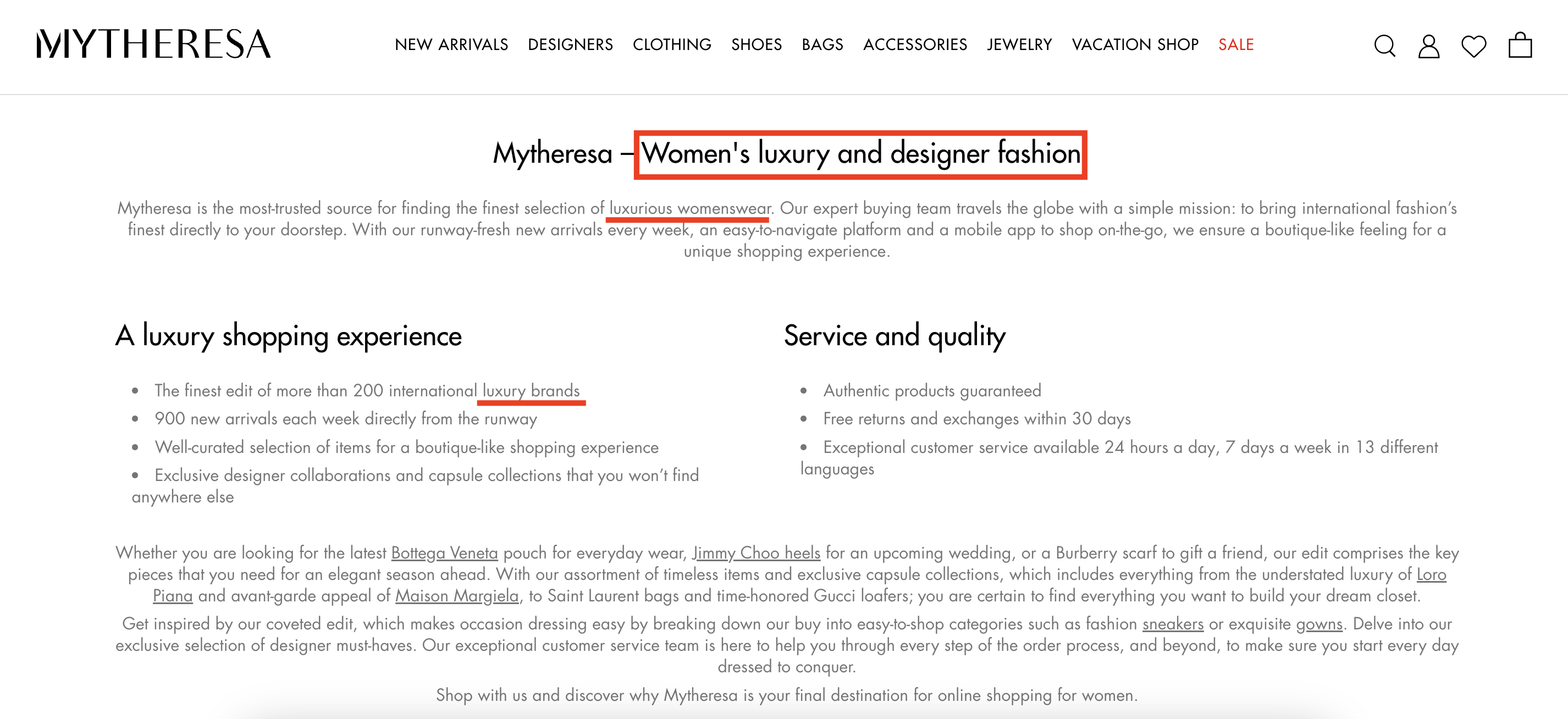Viewport: 1568px width, 719px height.
Task: Go home via Mytheresa logo
Action: pos(153,44)
